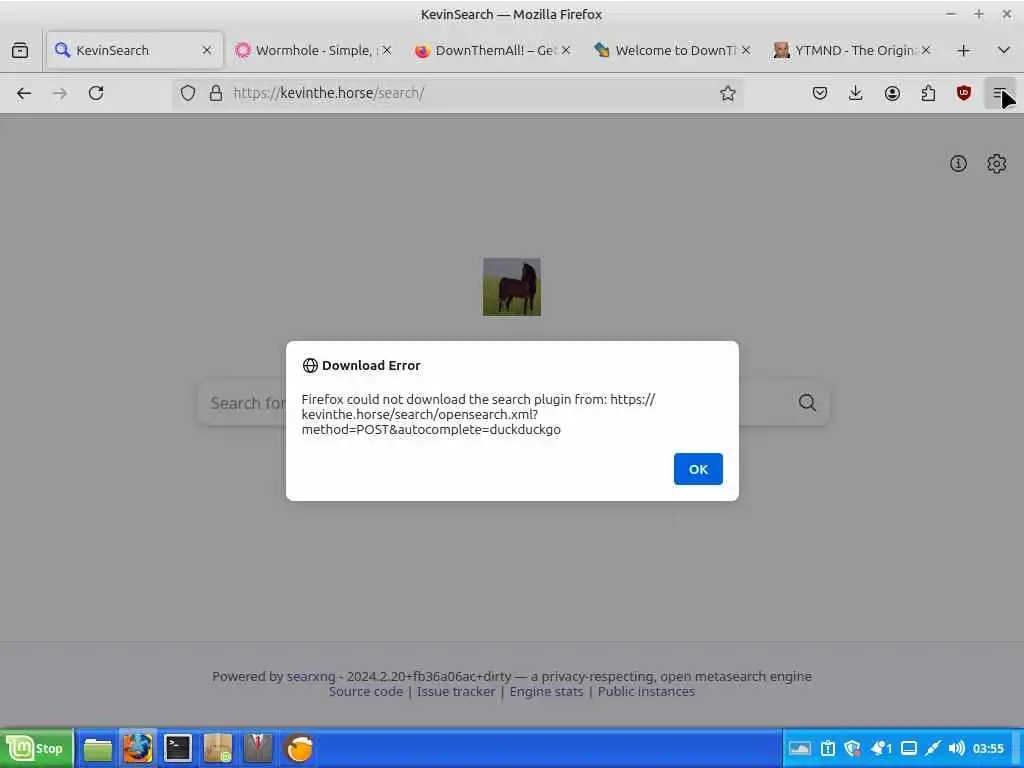Image resolution: width=1024 pixels, height=768 pixels.
Task: Open KevinSearch preferences gear icon
Action: click(x=997, y=163)
